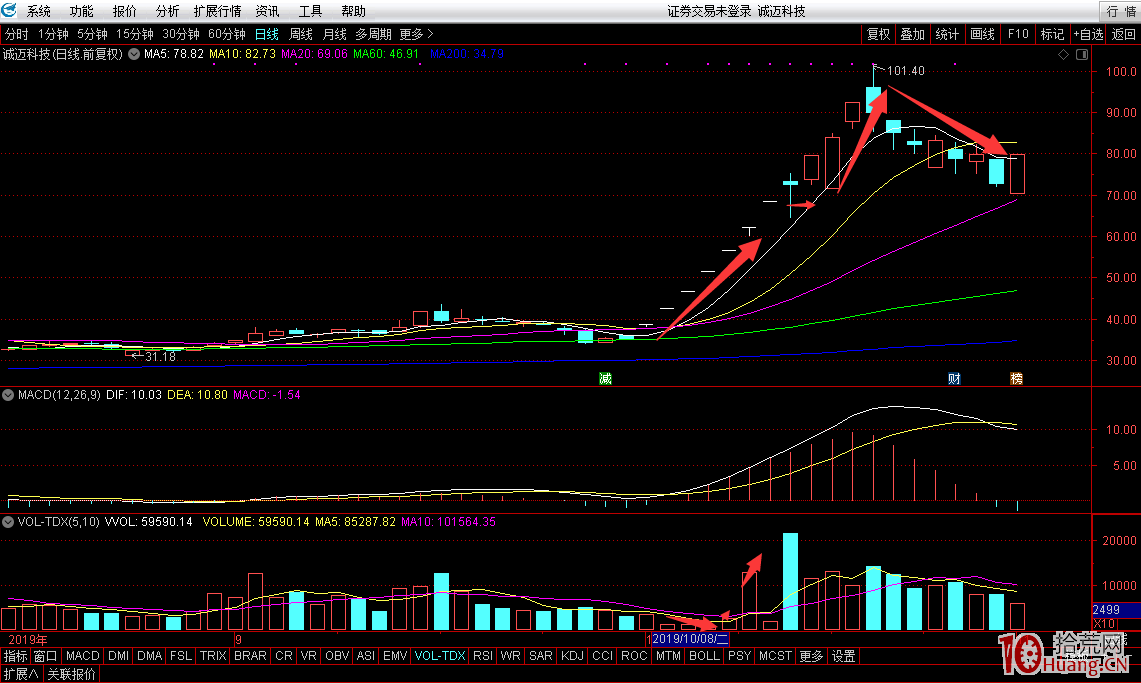Click the 统计 toolbar button
Screen dimensions: 1141x684
(947, 34)
